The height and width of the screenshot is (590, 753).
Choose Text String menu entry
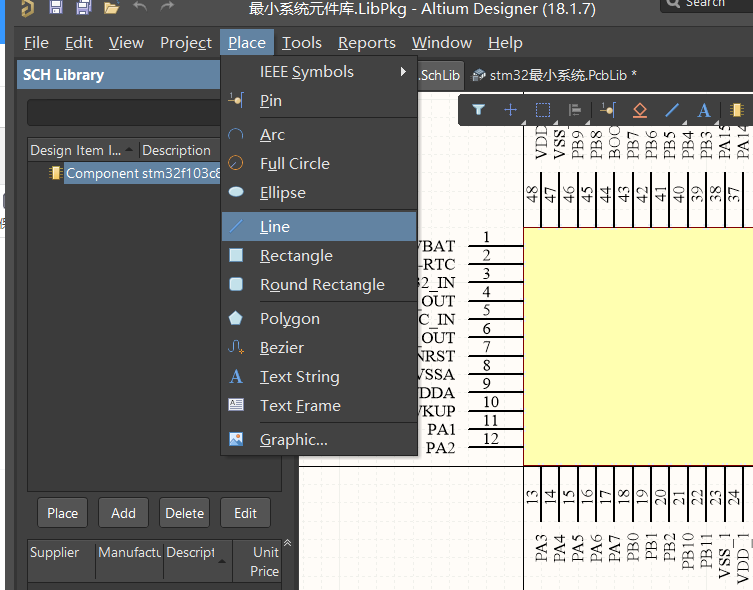(319, 377)
